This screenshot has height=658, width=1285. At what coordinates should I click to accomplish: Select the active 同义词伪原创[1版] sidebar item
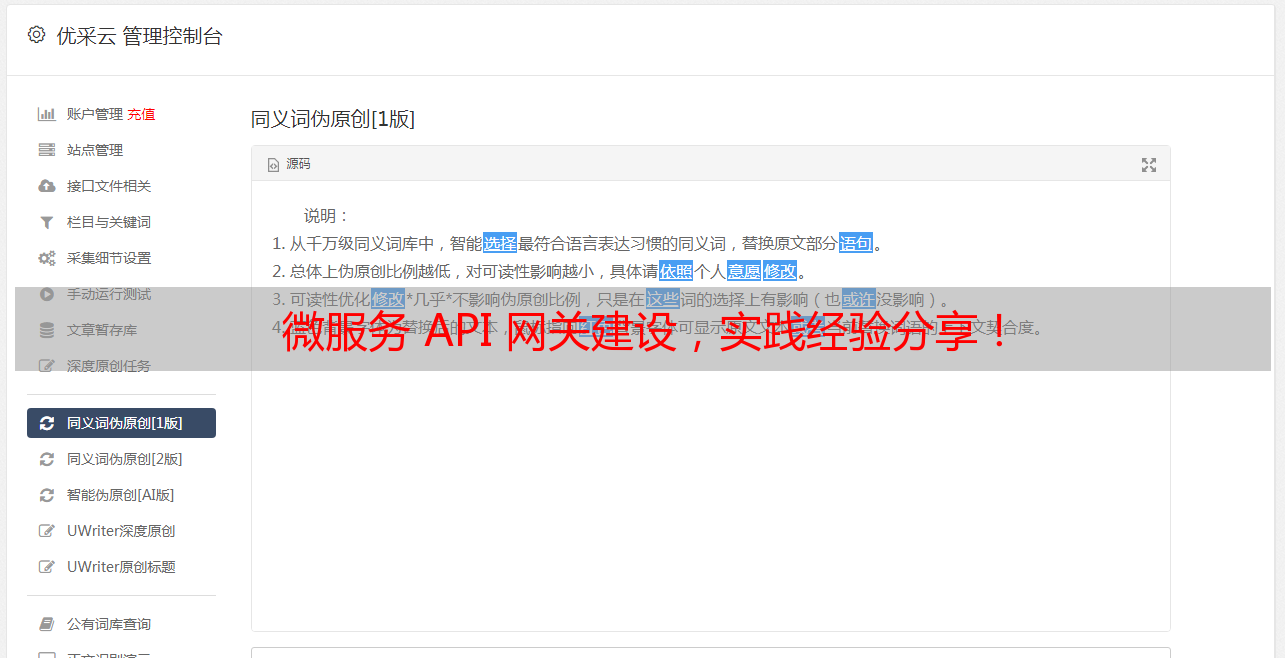coord(121,423)
